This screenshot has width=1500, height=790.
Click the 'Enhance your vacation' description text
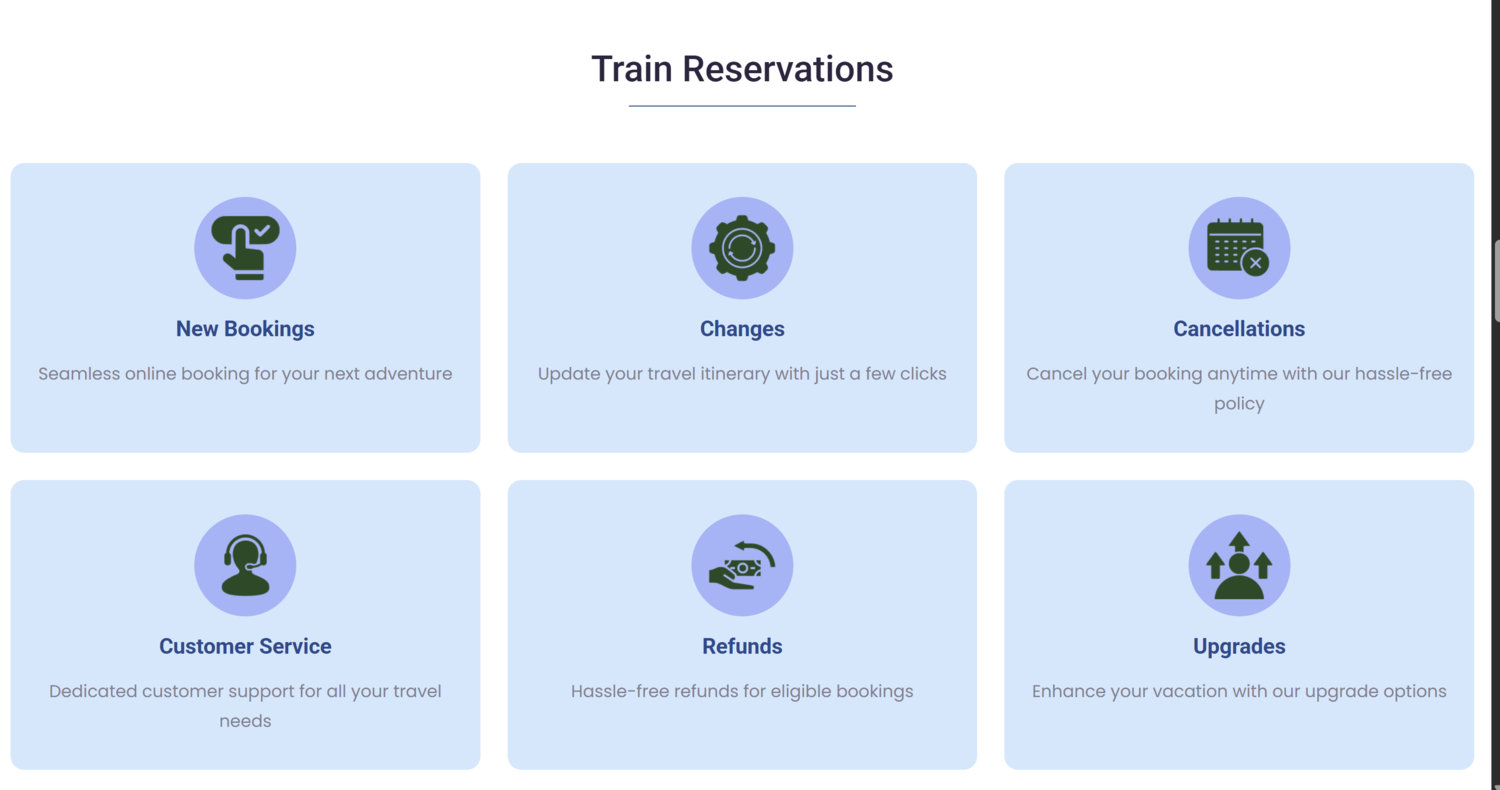pyautogui.click(x=1239, y=691)
